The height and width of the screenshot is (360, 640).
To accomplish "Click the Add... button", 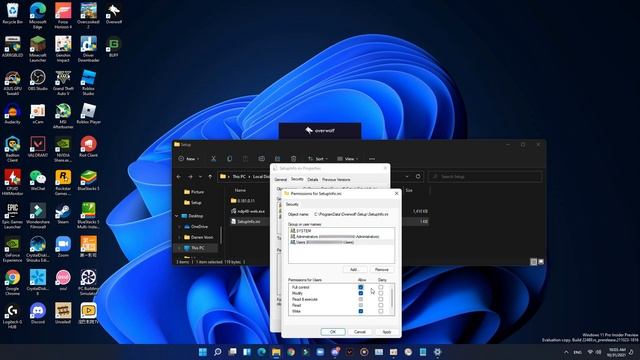I will click(x=354, y=269).
